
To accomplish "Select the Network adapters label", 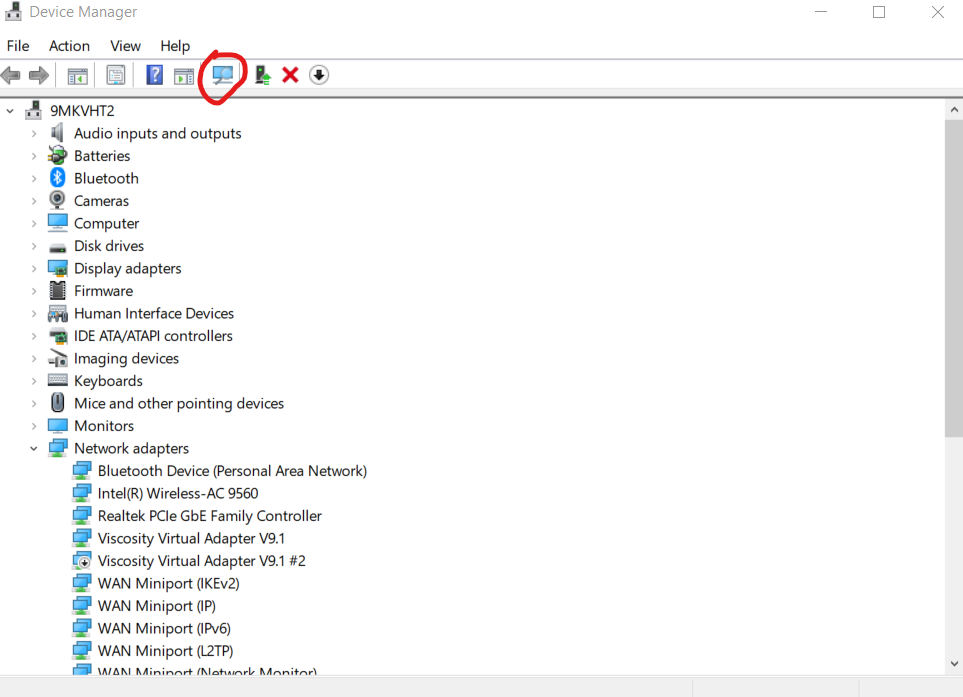I will [131, 448].
